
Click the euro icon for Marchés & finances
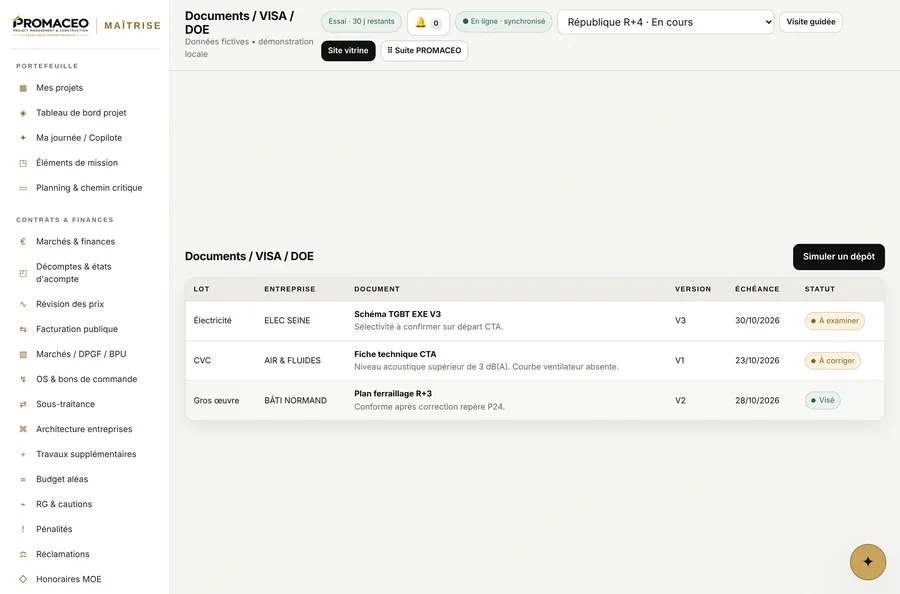click(x=23, y=242)
